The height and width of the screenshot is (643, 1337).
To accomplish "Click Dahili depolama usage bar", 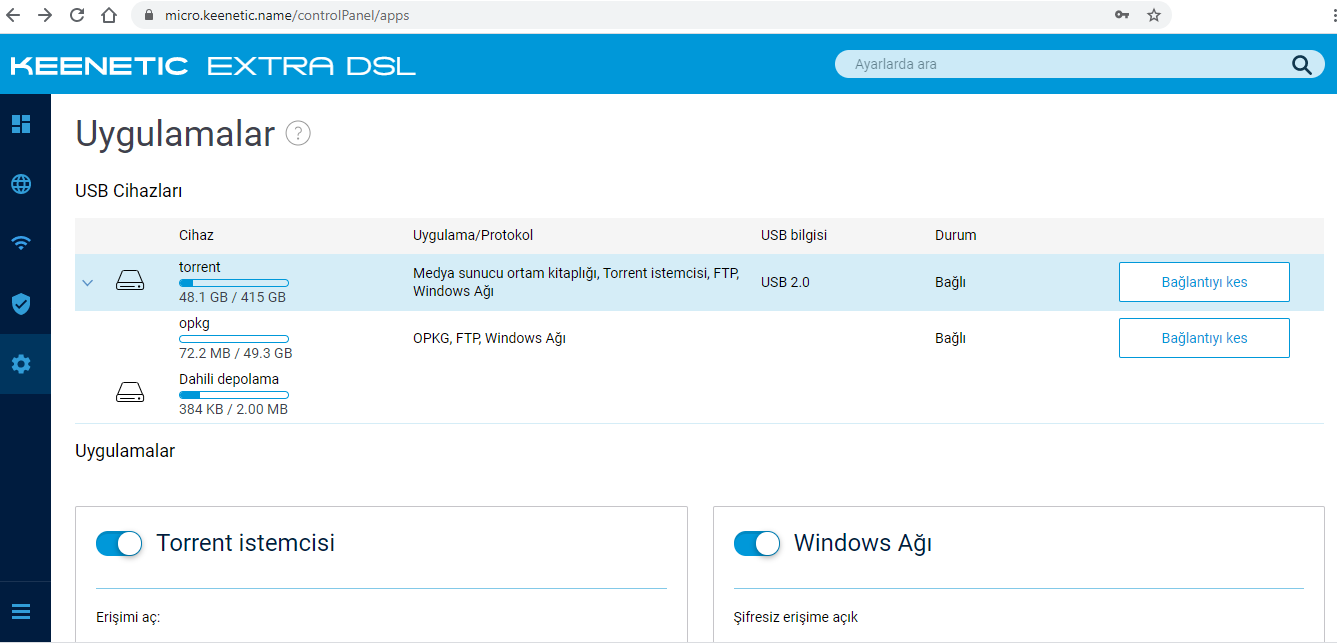I will coord(234,395).
